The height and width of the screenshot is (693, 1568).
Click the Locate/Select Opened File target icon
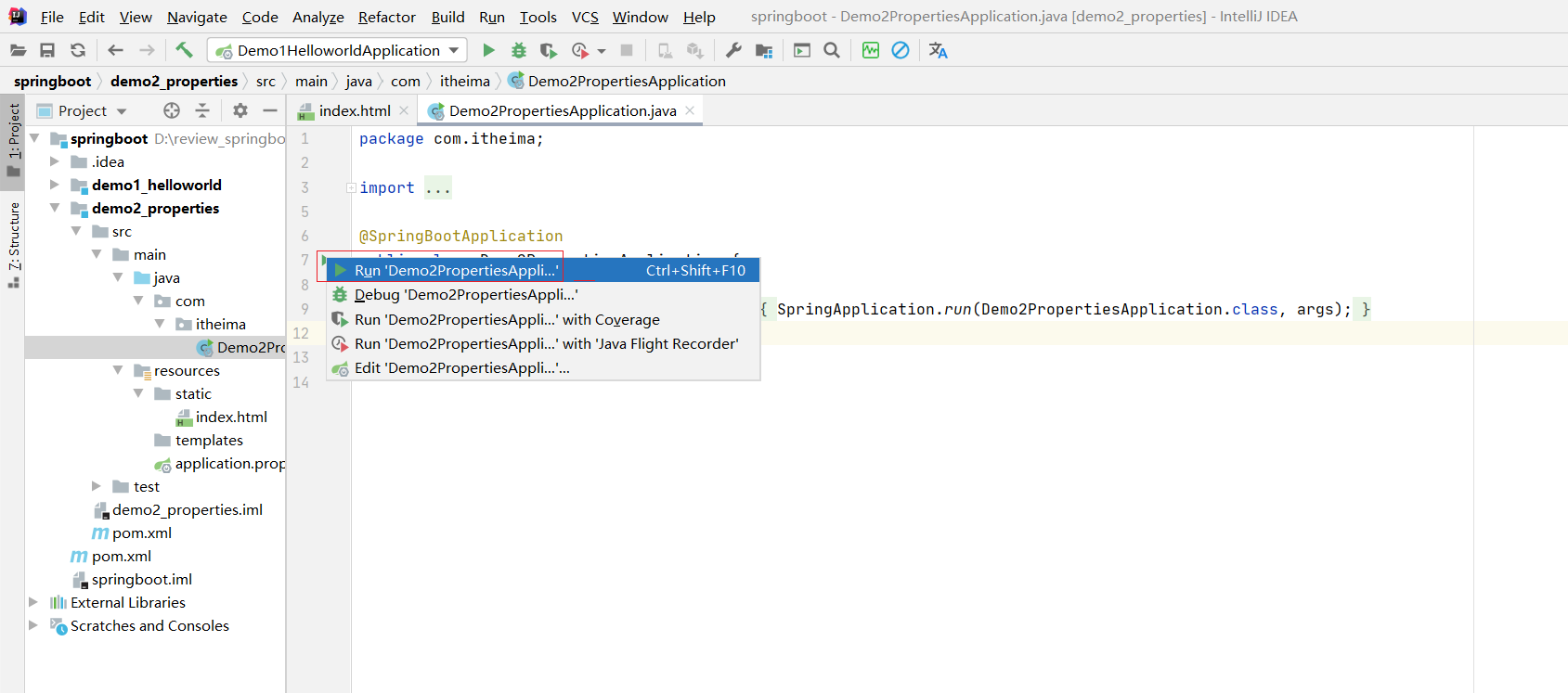172,110
